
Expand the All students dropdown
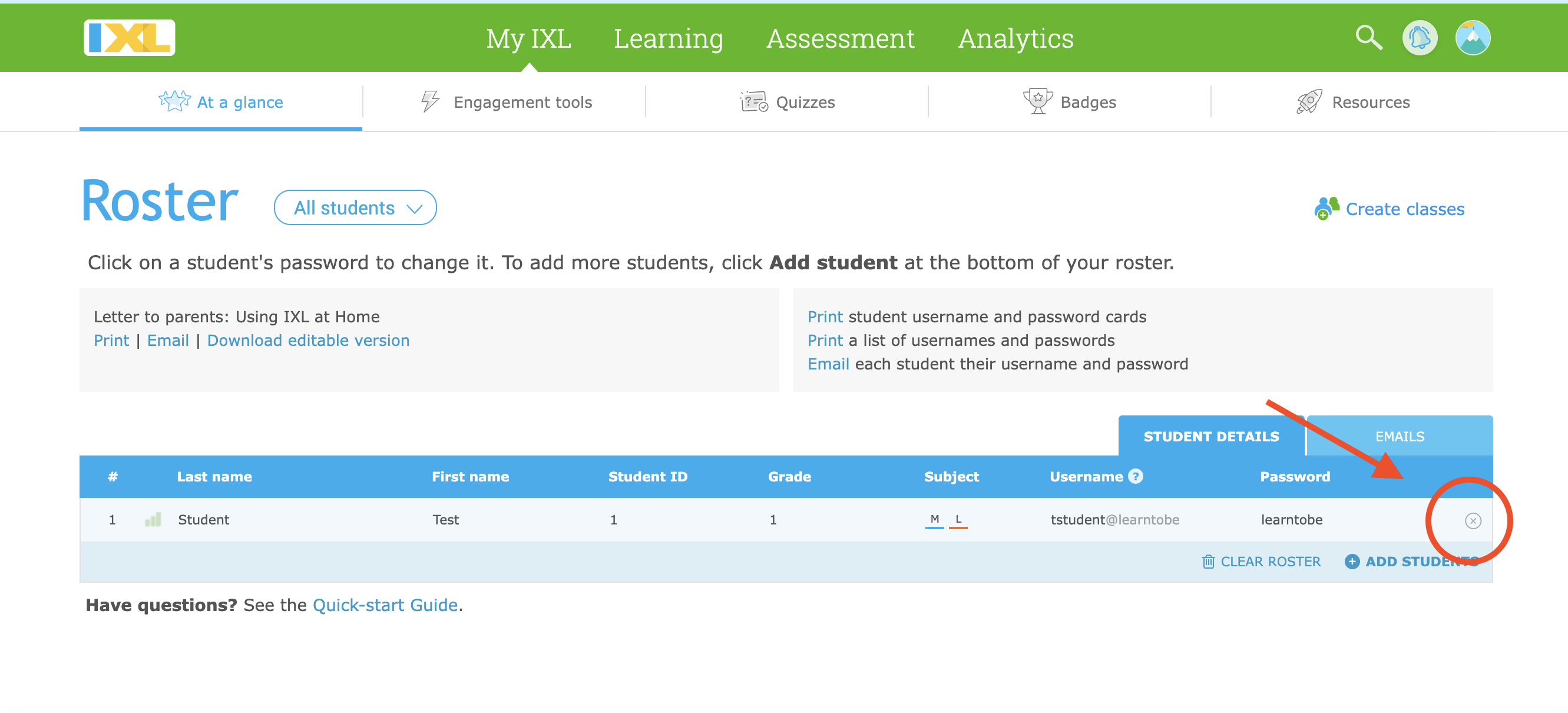coord(355,207)
